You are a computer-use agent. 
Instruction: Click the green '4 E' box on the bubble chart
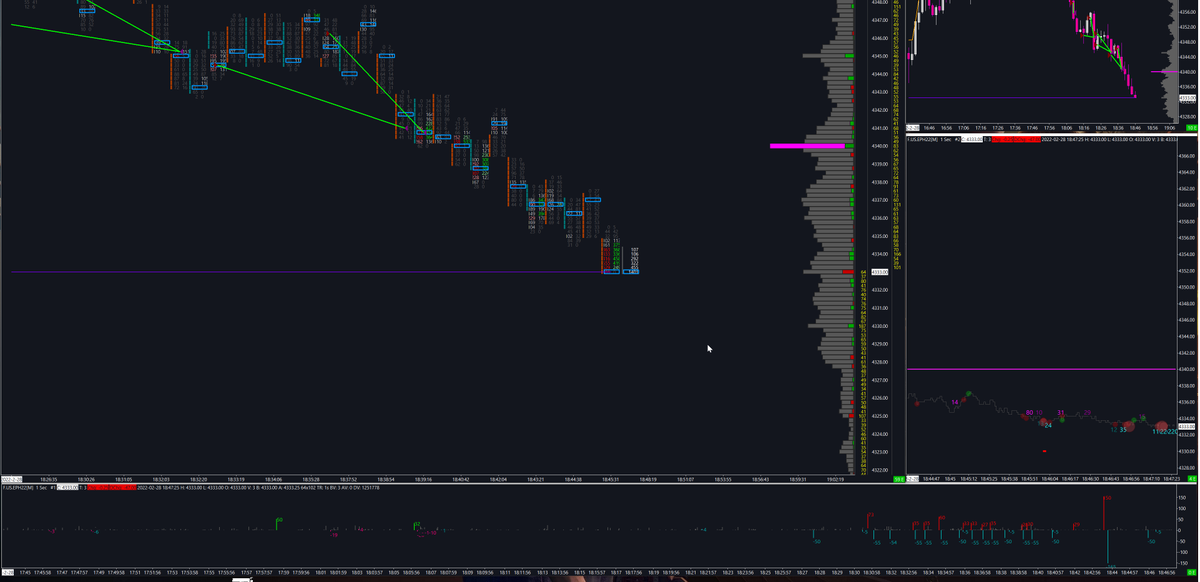[x=1192, y=479]
